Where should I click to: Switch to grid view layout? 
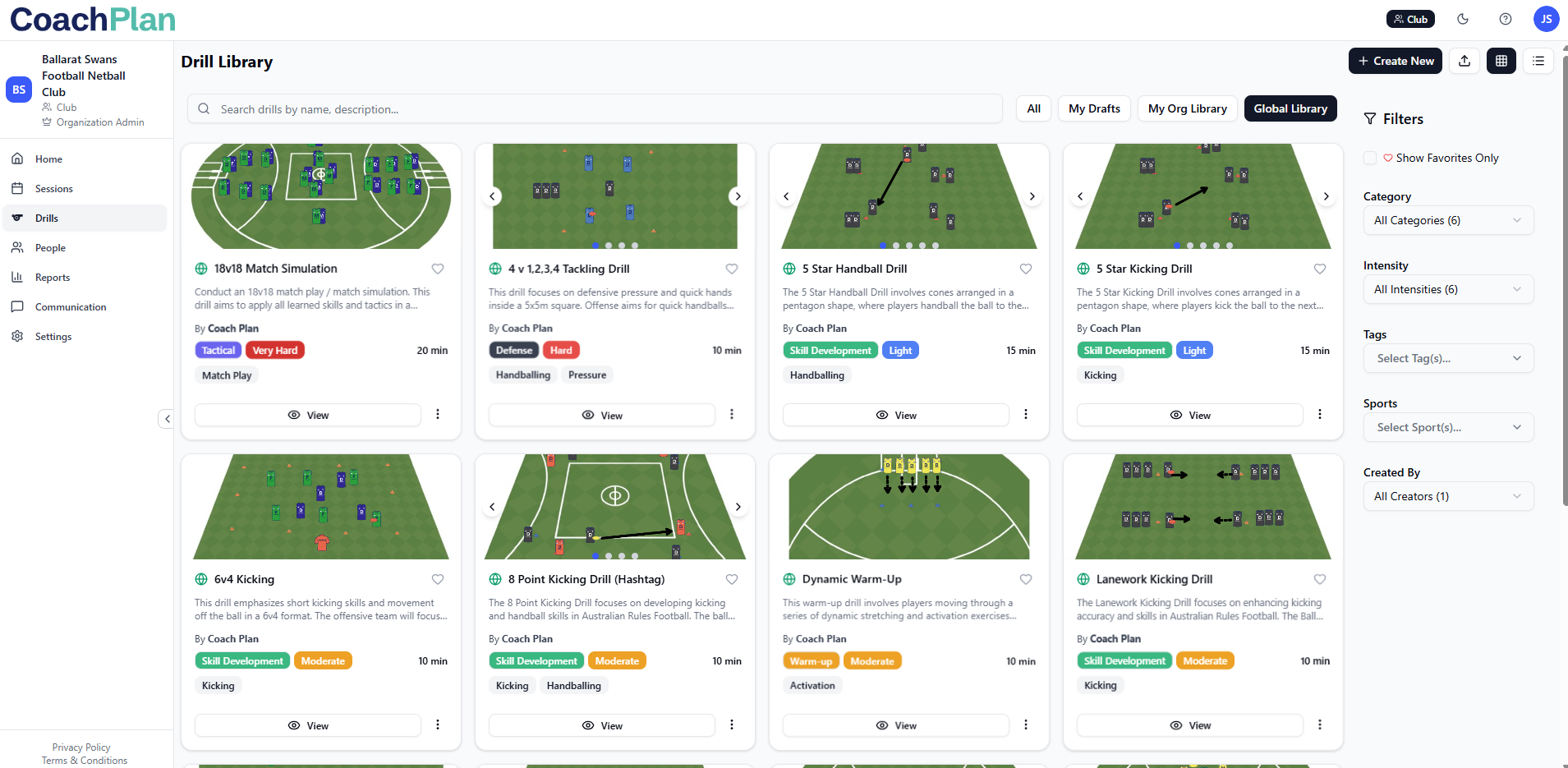[x=1501, y=61]
